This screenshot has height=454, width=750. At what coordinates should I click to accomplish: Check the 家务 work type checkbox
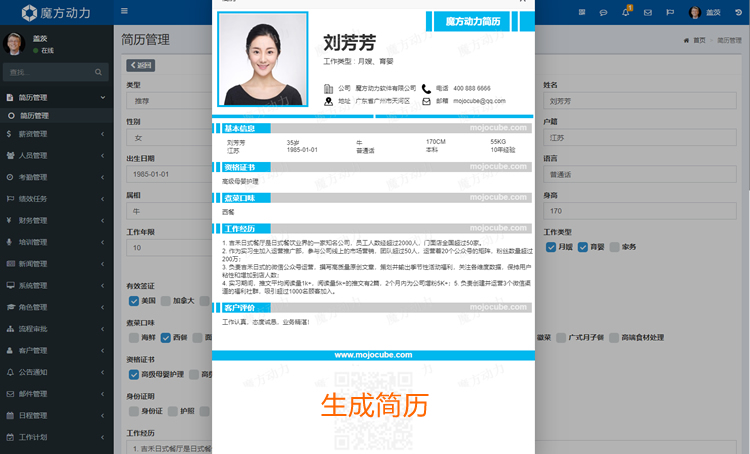pos(615,247)
